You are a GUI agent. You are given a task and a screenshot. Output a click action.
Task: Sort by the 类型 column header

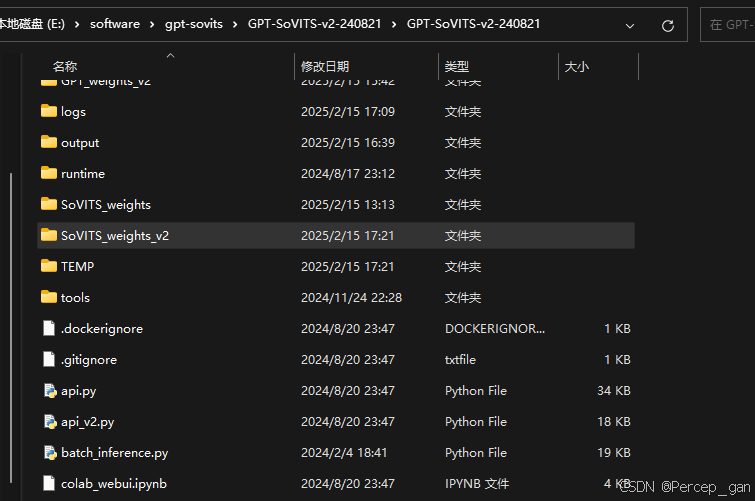(456, 66)
